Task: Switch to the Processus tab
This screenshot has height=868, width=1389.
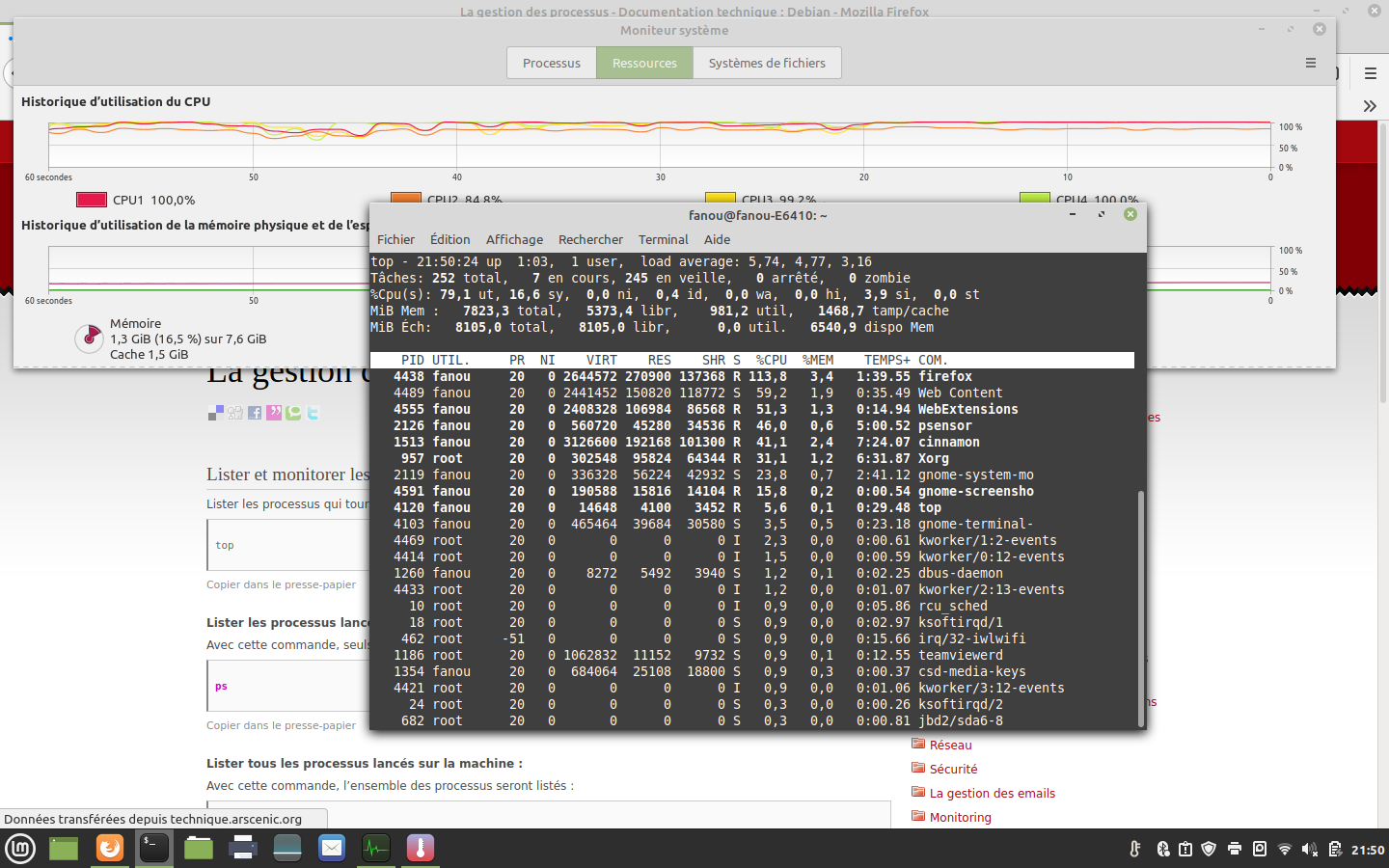Action: (x=552, y=64)
